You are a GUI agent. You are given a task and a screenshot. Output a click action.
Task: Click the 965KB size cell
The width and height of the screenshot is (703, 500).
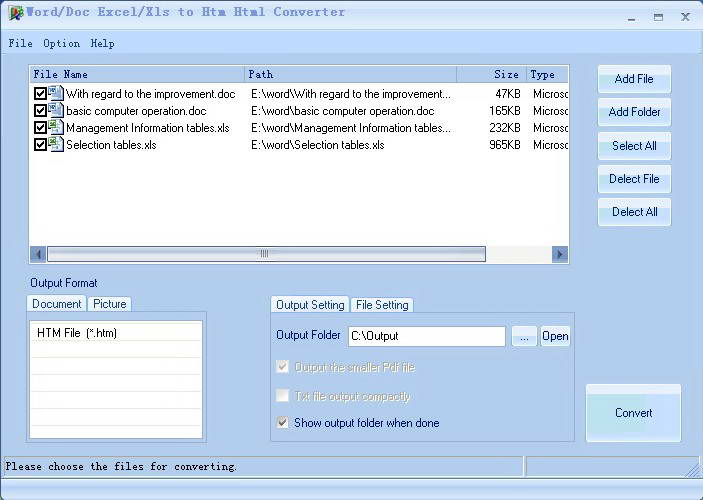(x=504, y=145)
